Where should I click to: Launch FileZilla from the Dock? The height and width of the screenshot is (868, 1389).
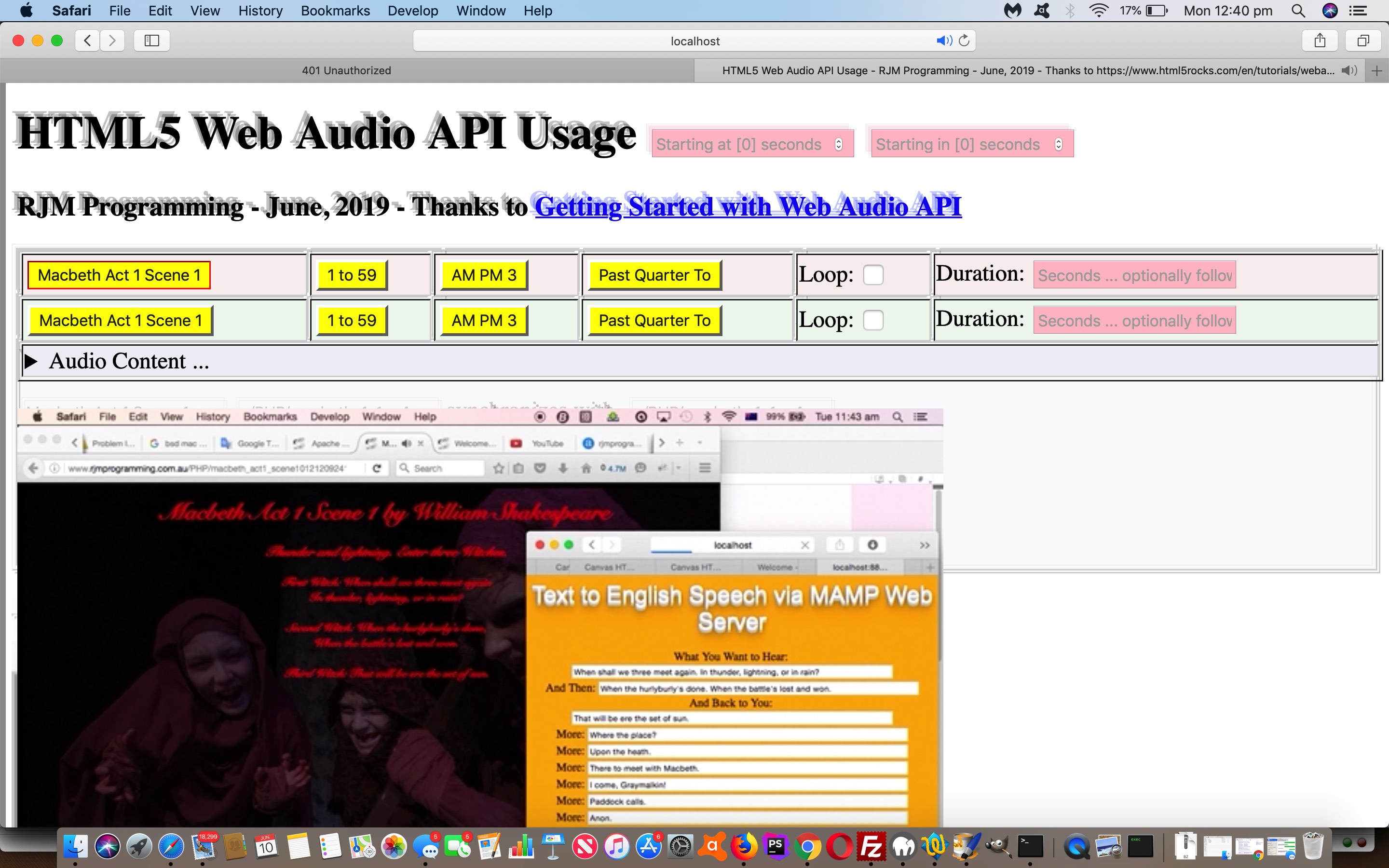tap(872, 846)
